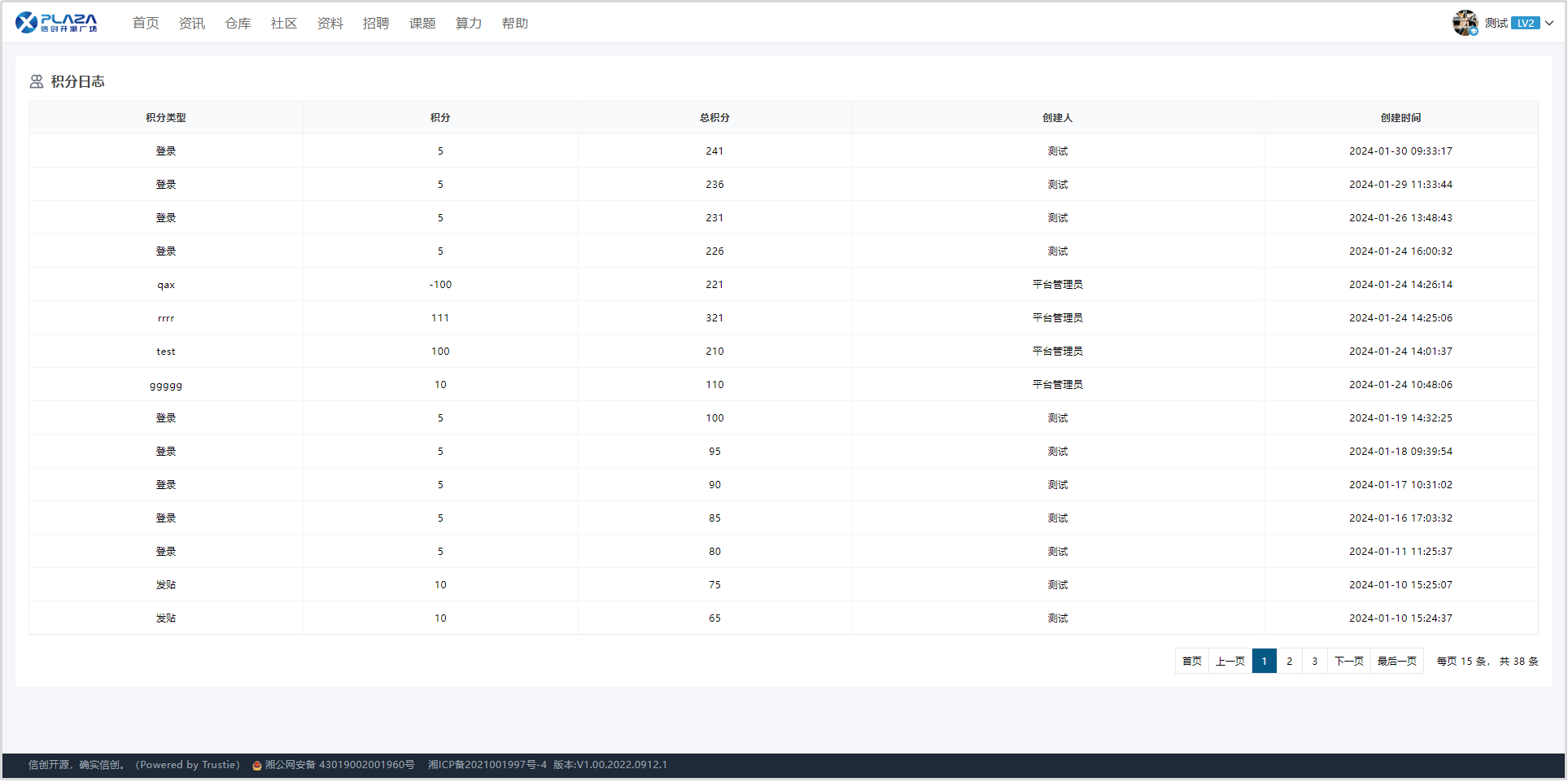Click the 最后一页 last page button
The image size is (1568, 782).
pos(1396,661)
